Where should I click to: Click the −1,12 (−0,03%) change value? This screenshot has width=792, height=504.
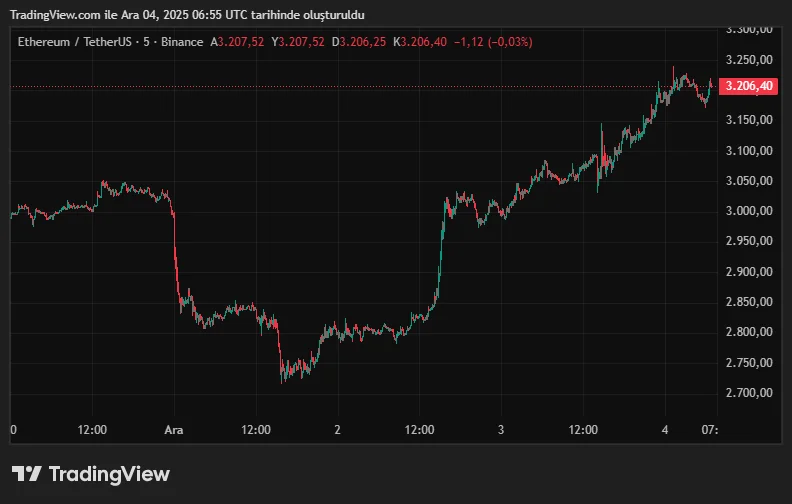tap(493, 42)
